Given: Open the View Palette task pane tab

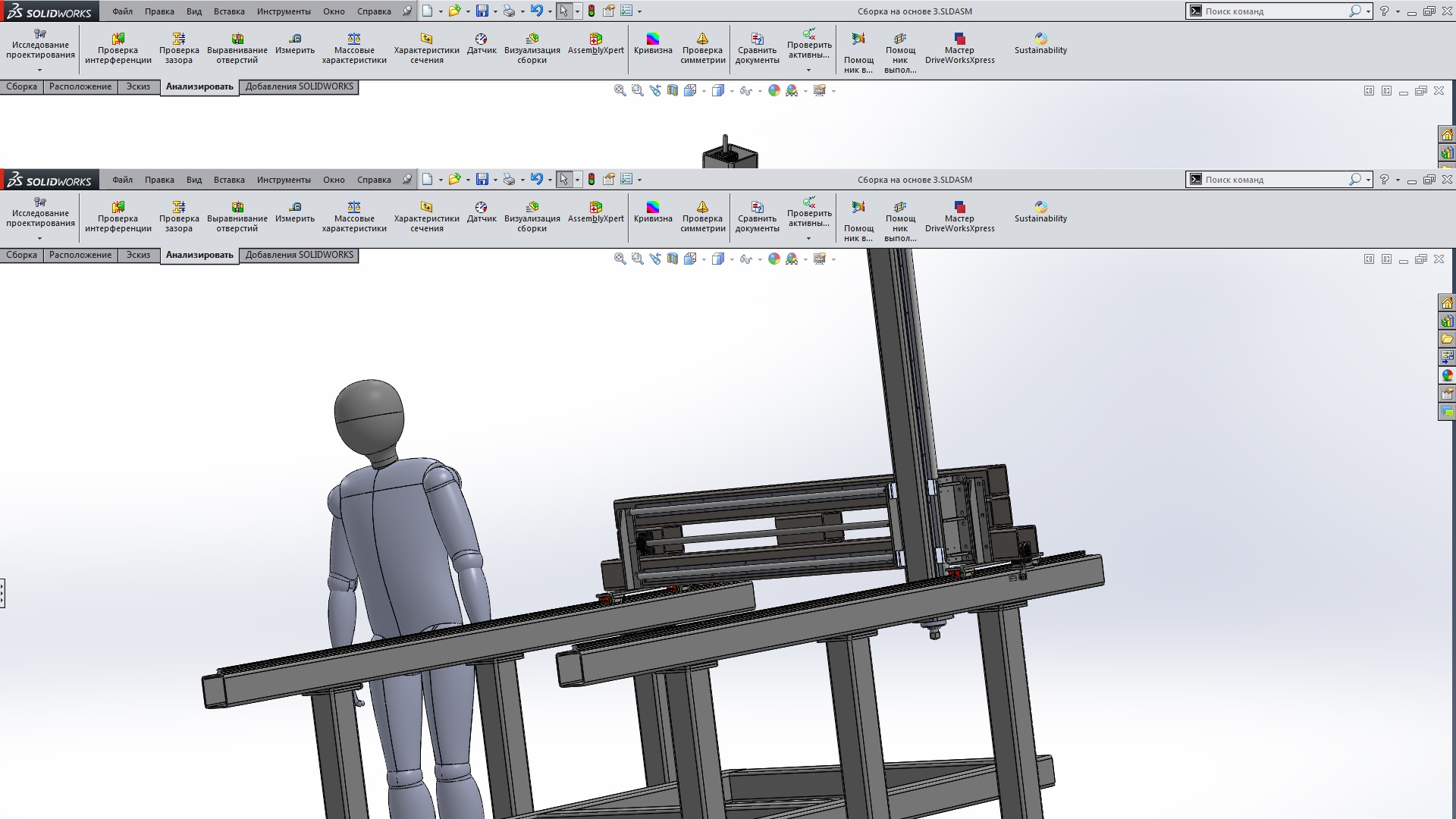Looking at the screenshot, I should click(x=1447, y=357).
